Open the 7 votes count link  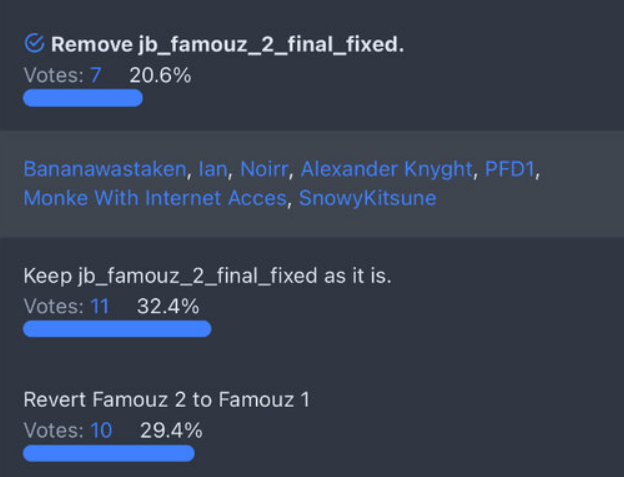(x=96, y=75)
